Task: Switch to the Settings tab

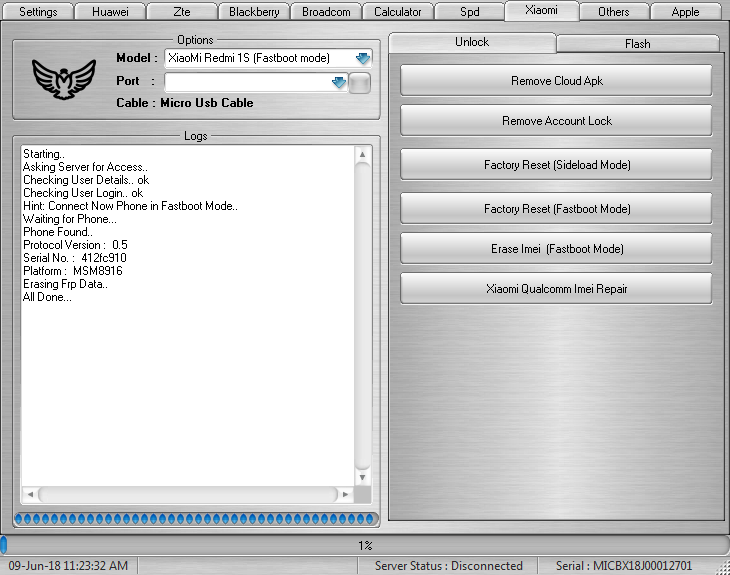Action: point(38,12)
